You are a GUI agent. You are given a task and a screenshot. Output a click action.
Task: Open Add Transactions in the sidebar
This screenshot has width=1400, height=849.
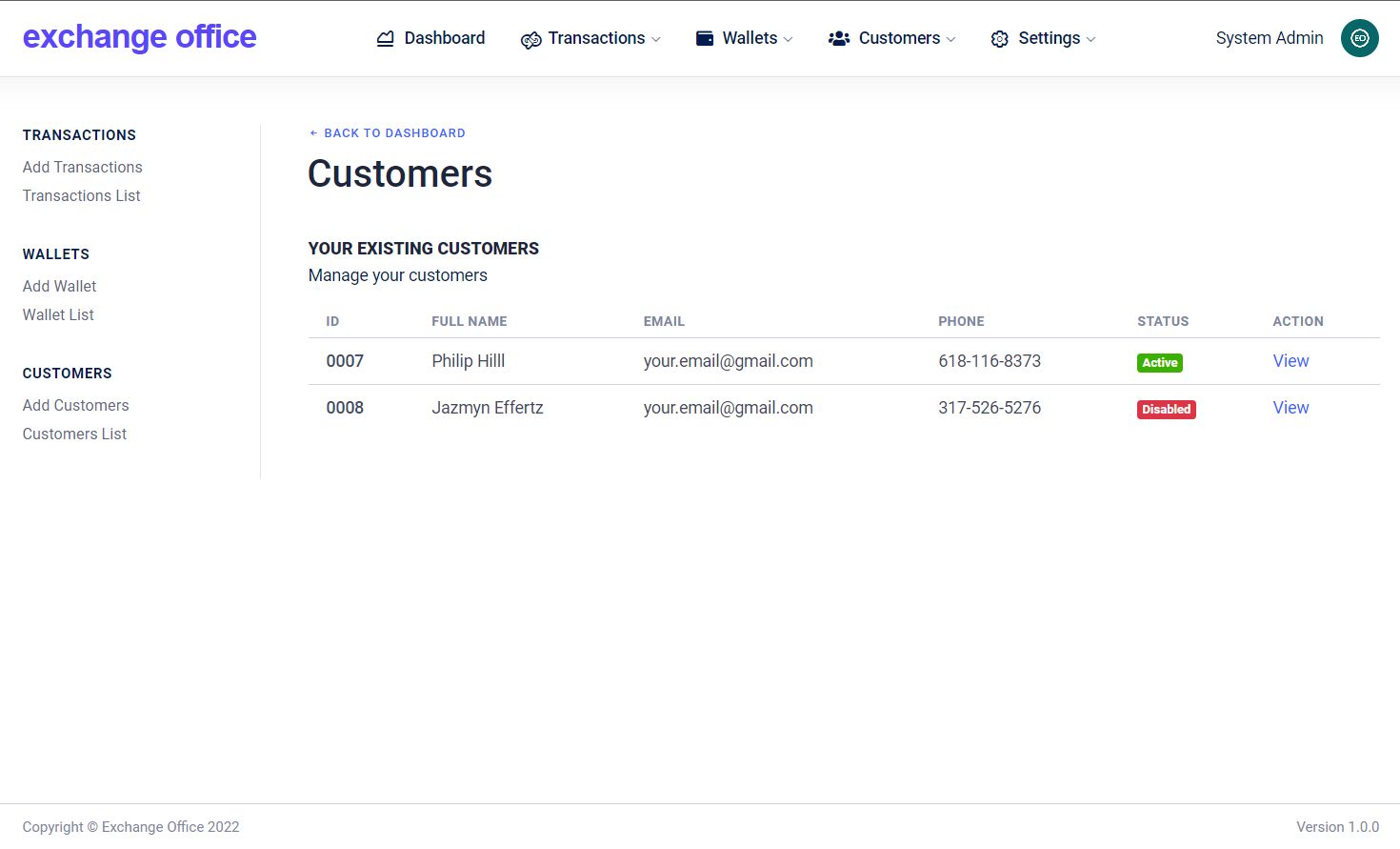coord(83,167)
